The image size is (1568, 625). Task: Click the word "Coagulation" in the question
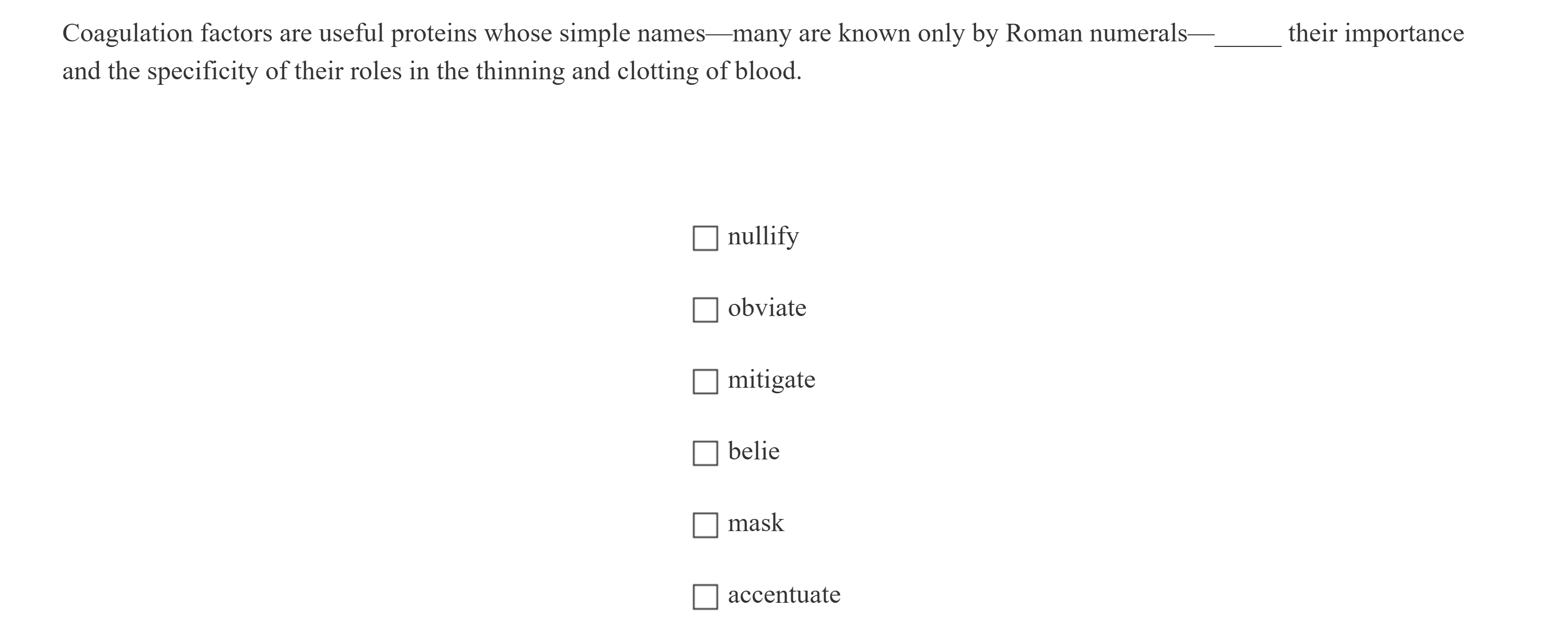(128, 33)
